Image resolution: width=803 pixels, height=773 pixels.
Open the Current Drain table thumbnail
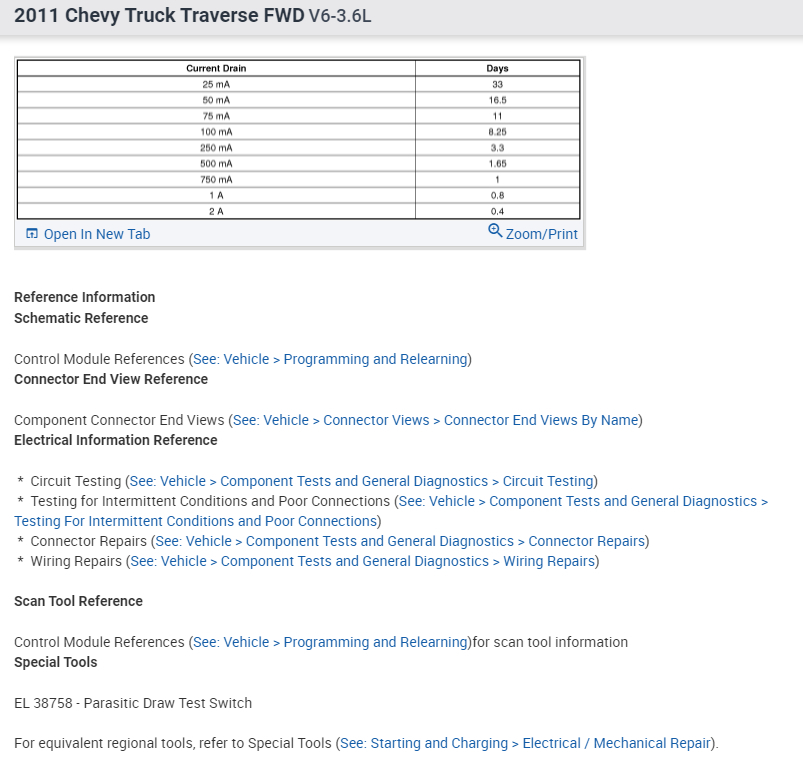tap(299, 139)
